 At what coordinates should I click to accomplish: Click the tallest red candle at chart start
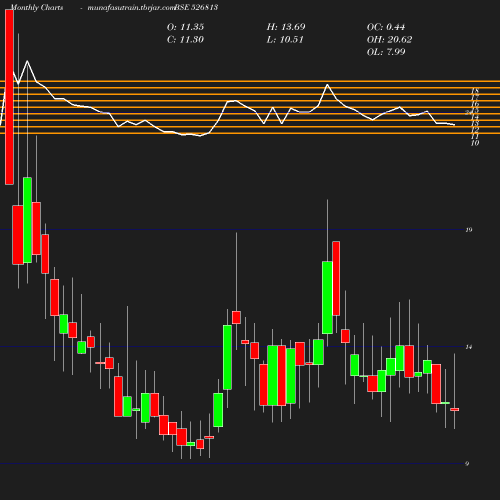[9, 97]
